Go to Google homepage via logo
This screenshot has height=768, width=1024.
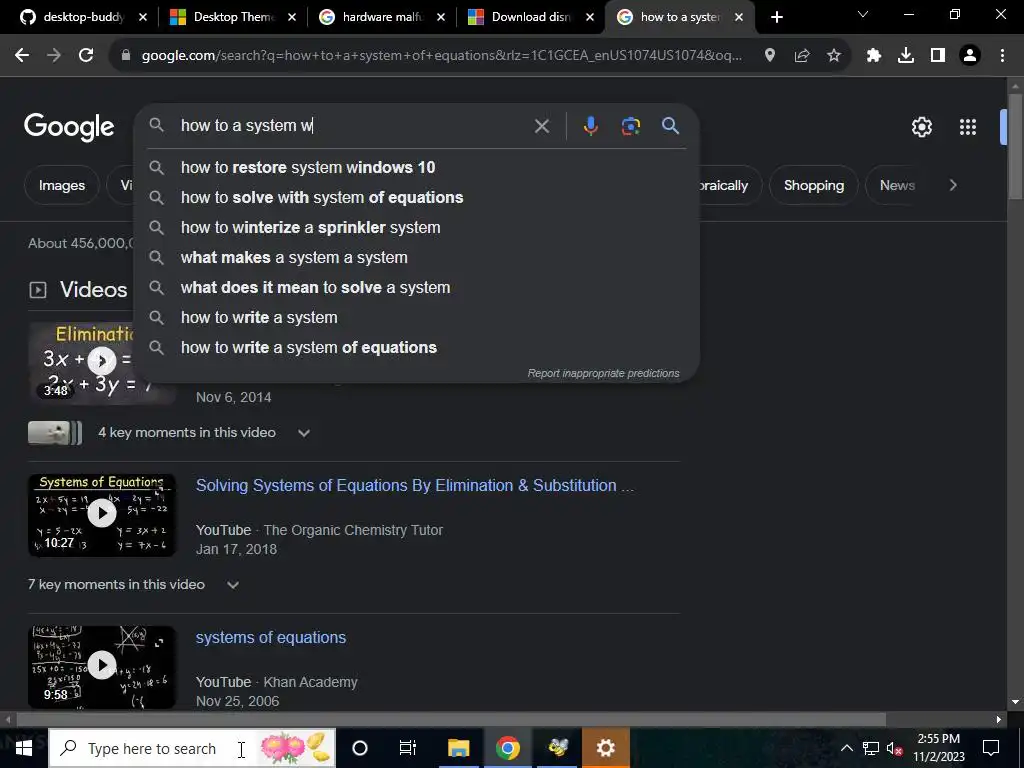tap(69, 127)
